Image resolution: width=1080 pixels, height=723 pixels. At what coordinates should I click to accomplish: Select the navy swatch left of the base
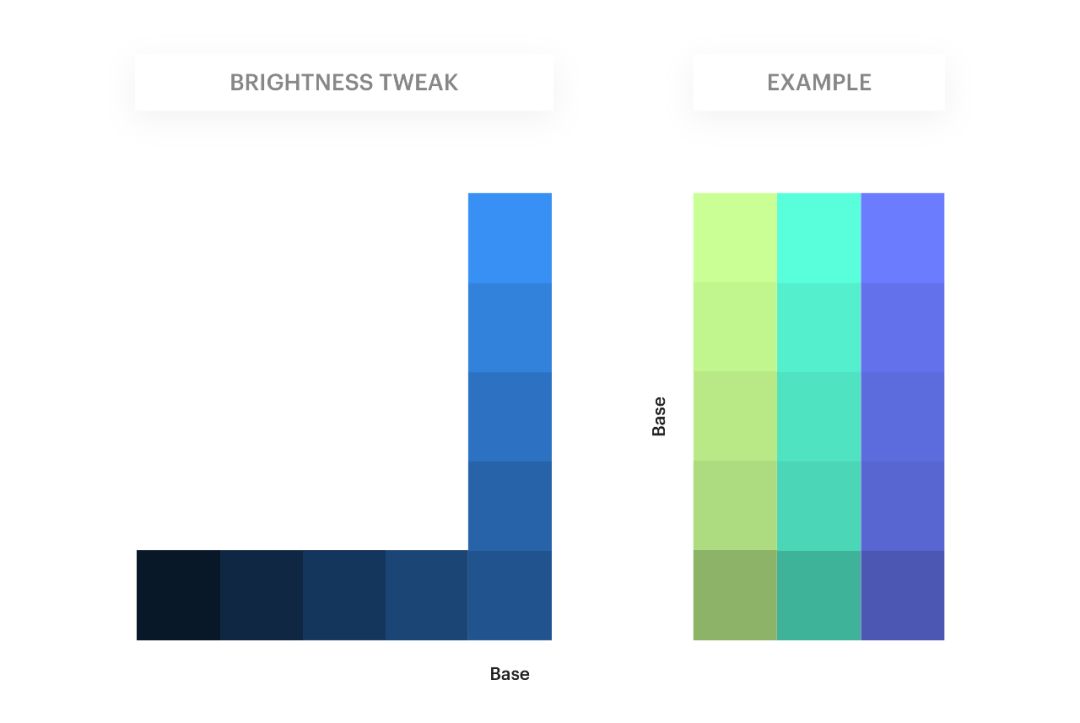[427, 595]
